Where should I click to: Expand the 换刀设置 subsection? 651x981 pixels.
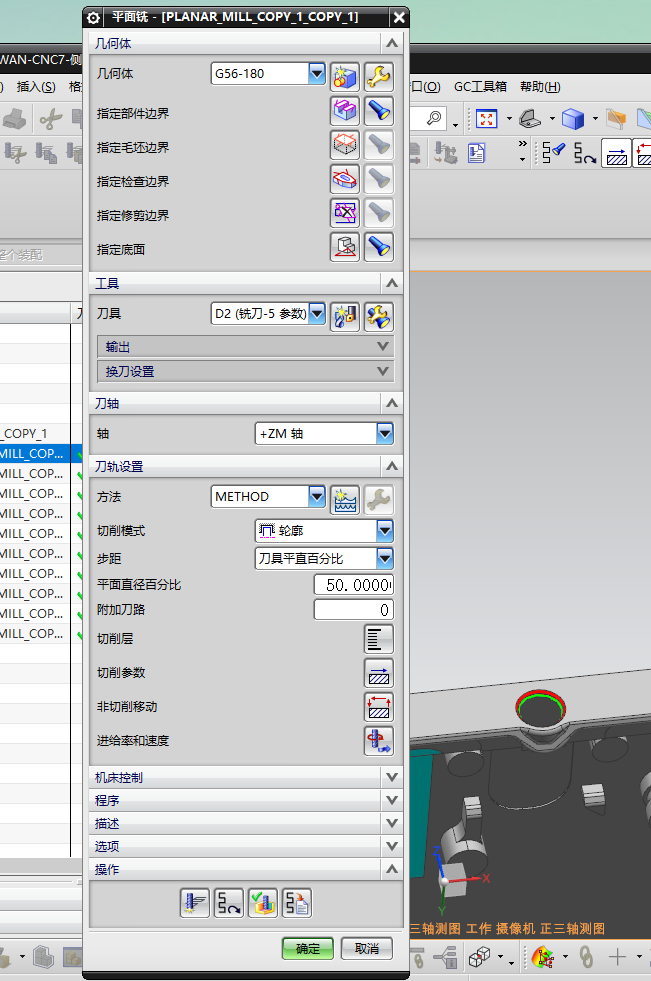[246, 372]
